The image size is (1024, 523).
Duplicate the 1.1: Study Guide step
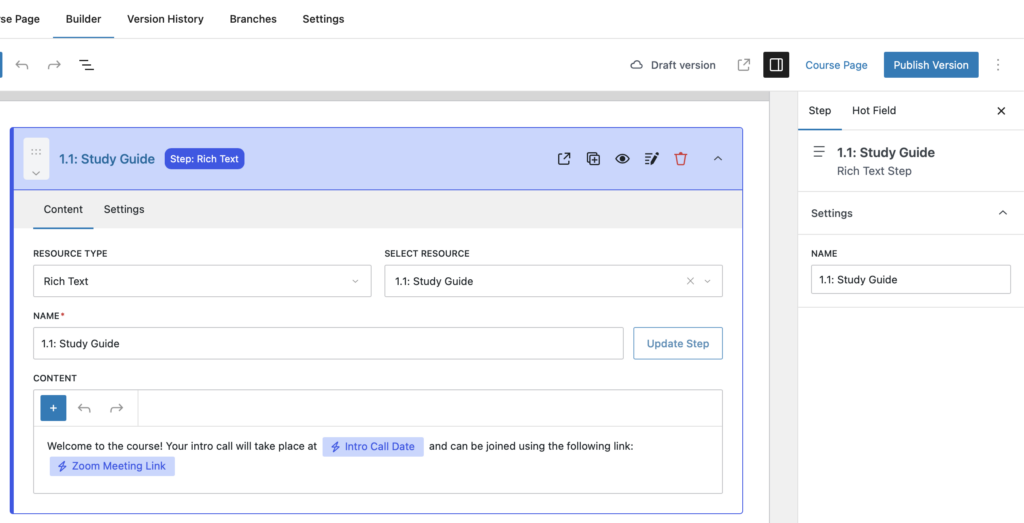[x=593, y=159]
